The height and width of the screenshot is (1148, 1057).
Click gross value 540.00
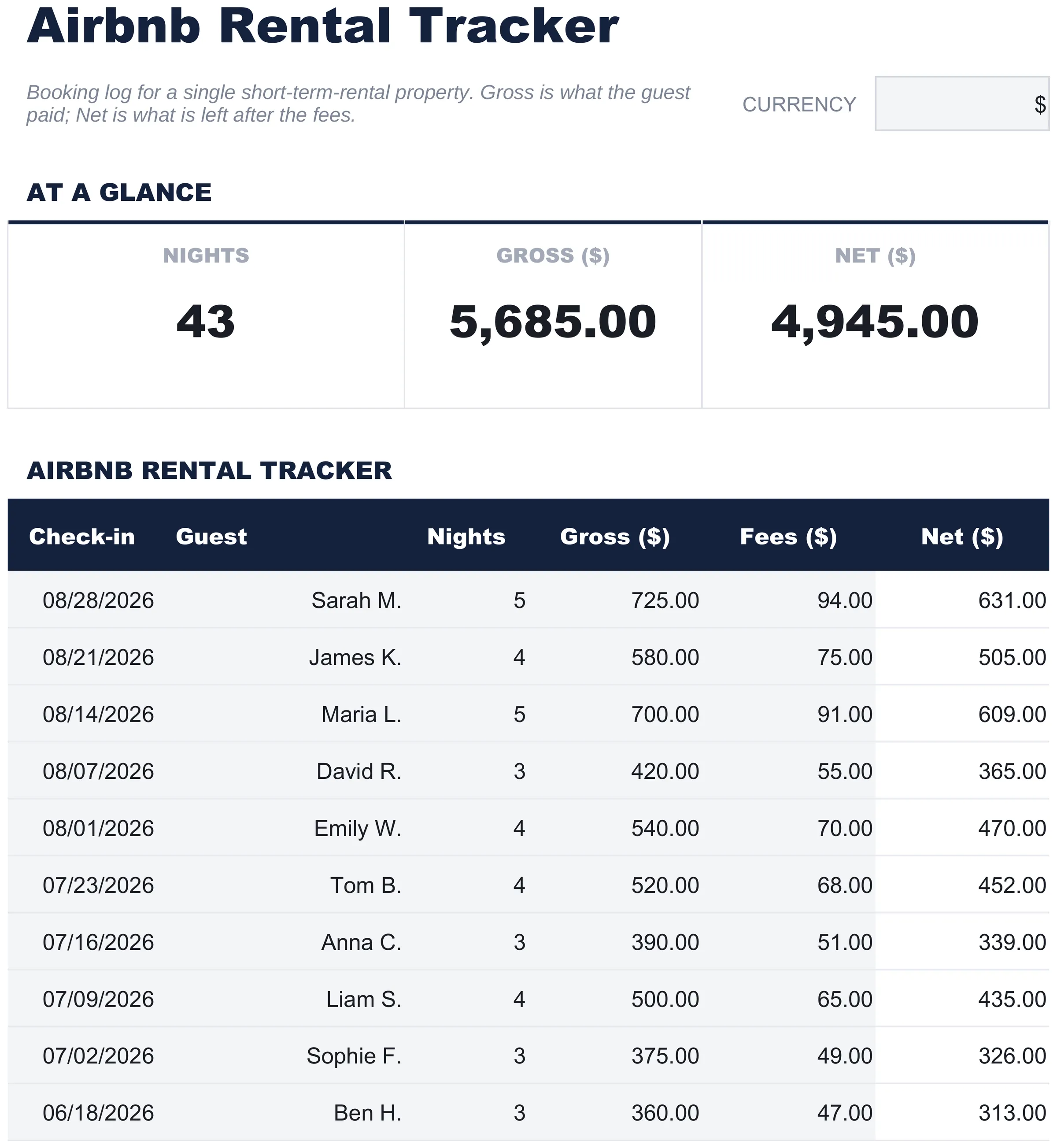665,828
